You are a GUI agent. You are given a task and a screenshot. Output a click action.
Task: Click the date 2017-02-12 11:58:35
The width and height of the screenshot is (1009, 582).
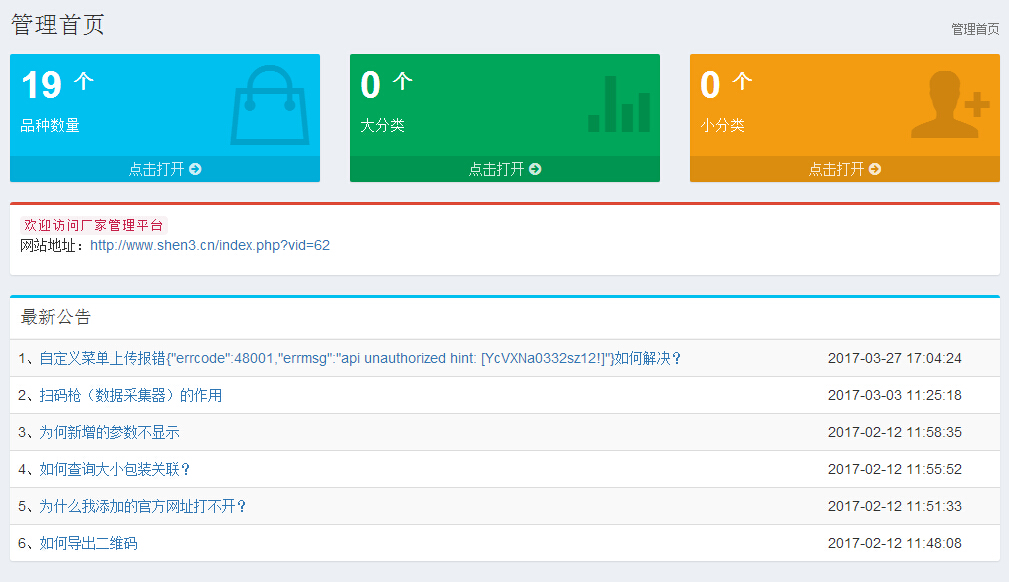point(894,432)
